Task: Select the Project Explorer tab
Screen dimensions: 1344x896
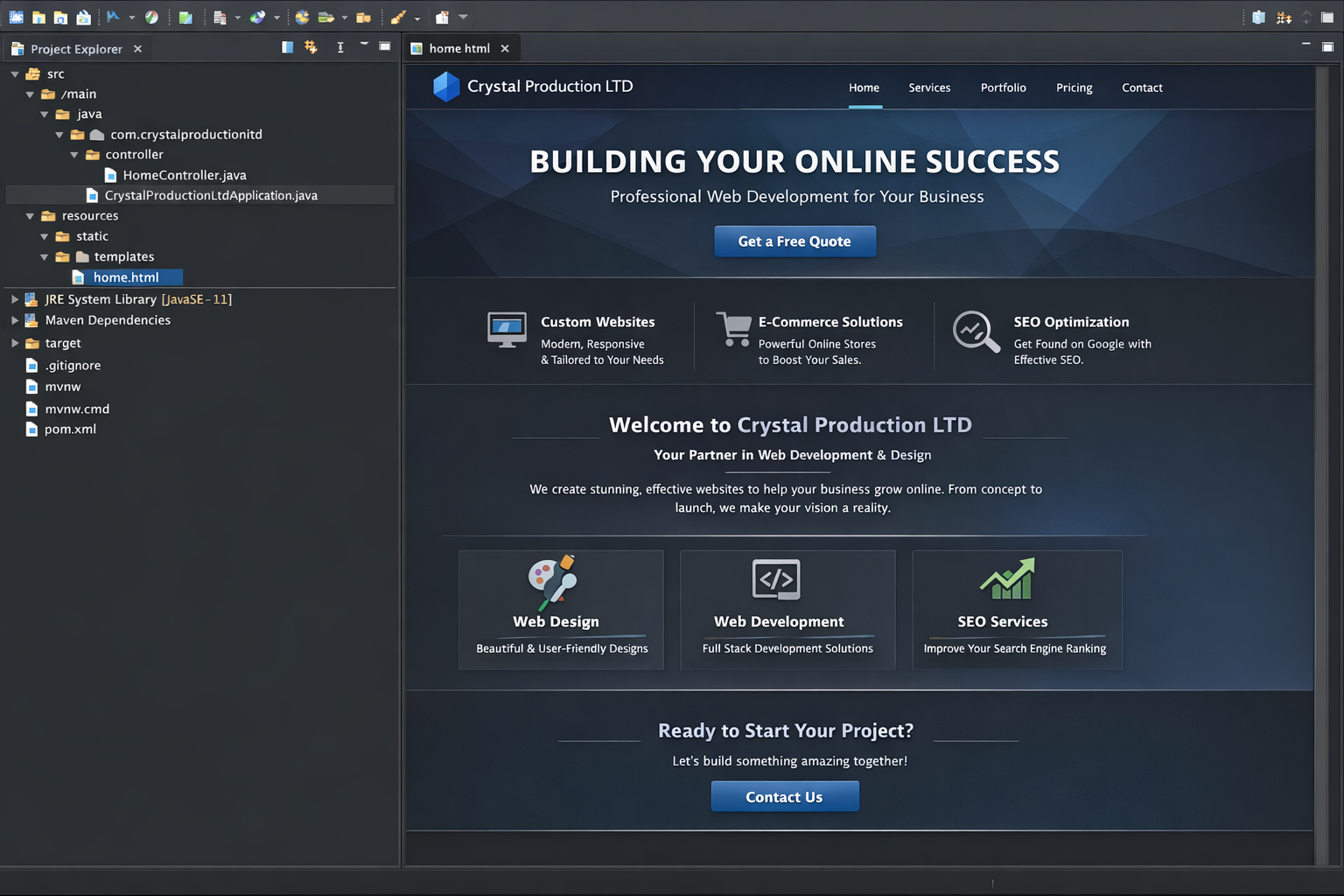Action: pos(76,49)
